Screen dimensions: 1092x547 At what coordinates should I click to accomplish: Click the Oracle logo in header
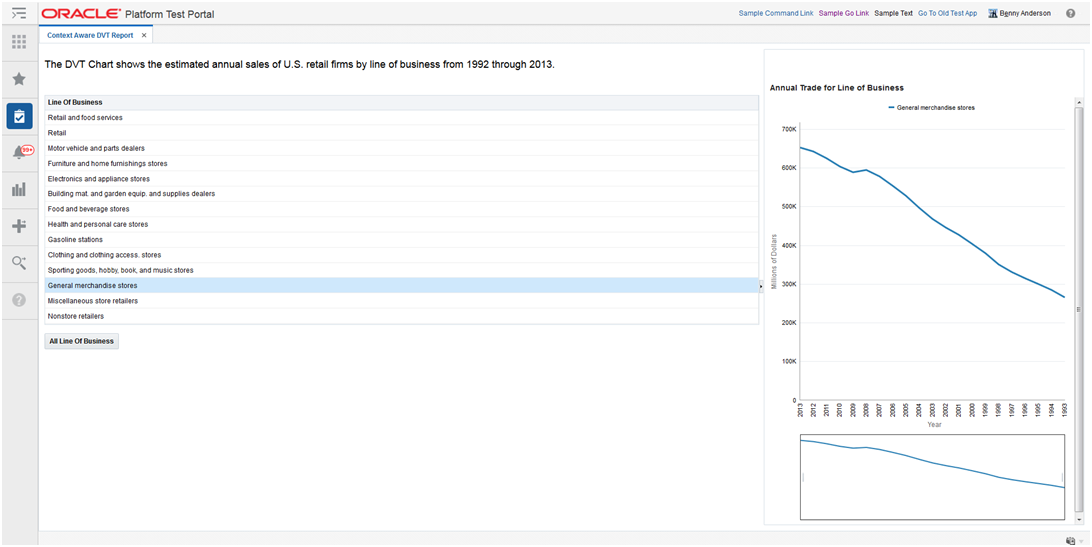point(81,13)
